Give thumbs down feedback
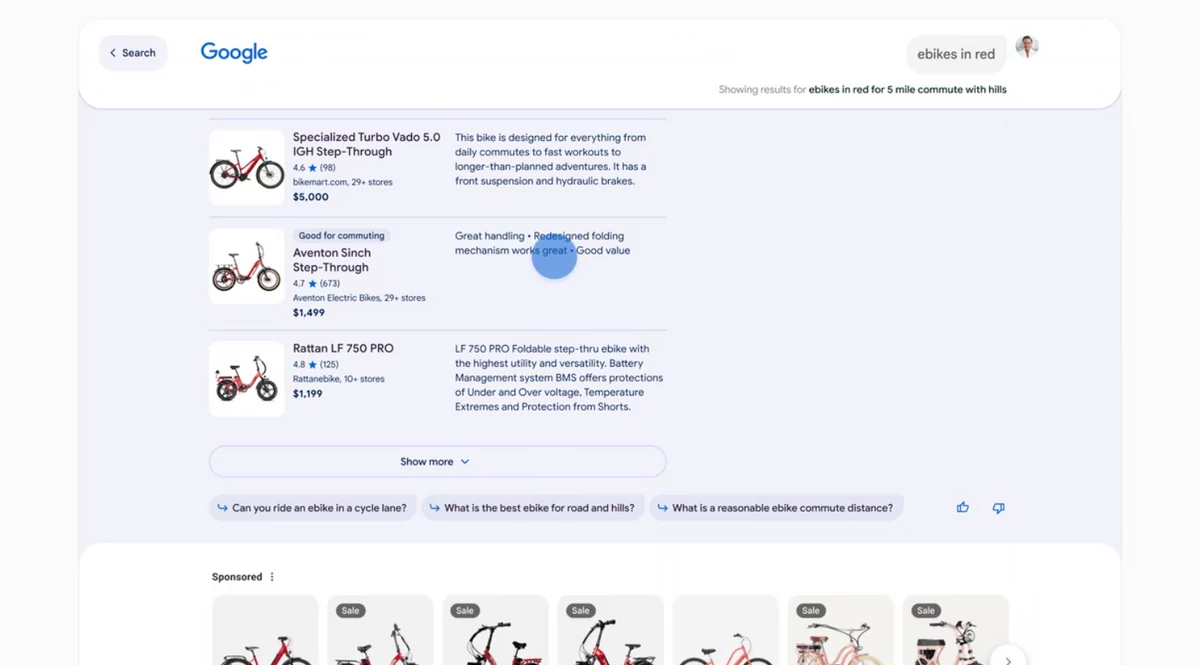 pos(998,508)
